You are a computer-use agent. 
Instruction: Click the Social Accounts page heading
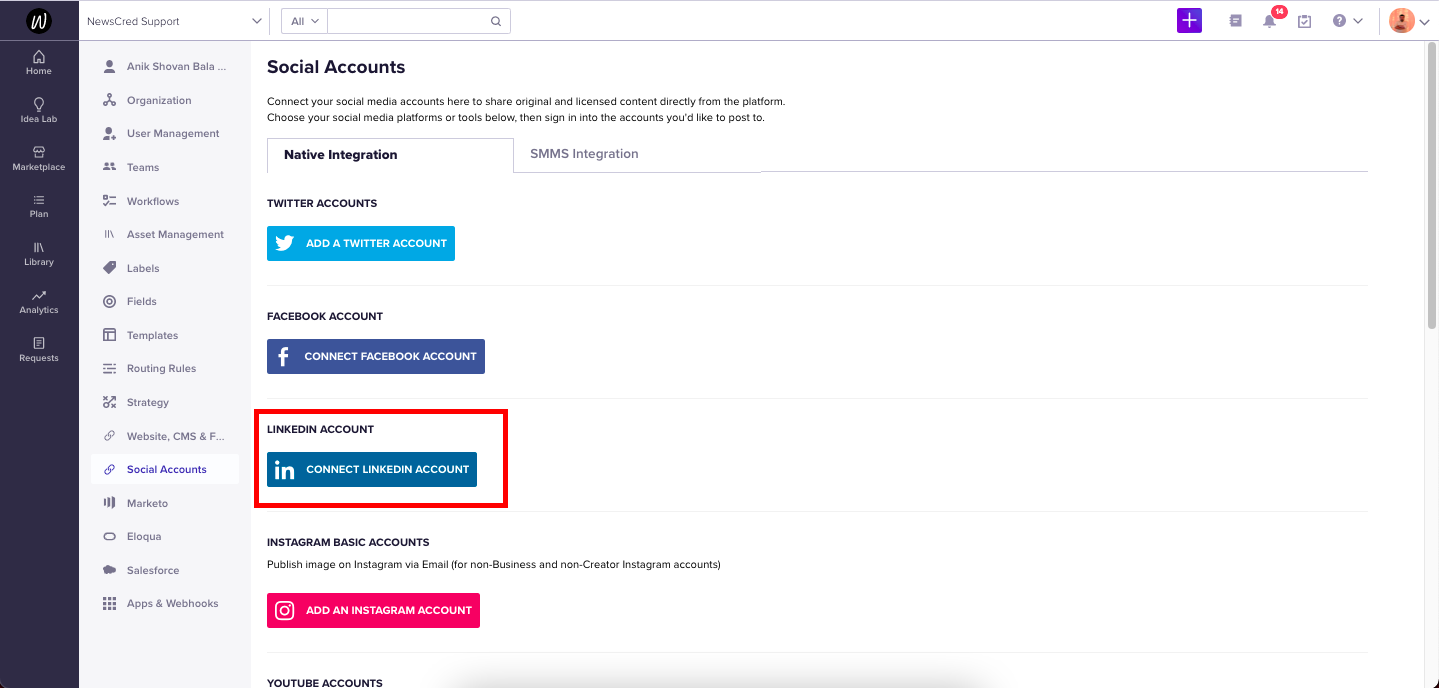point(336,68)
